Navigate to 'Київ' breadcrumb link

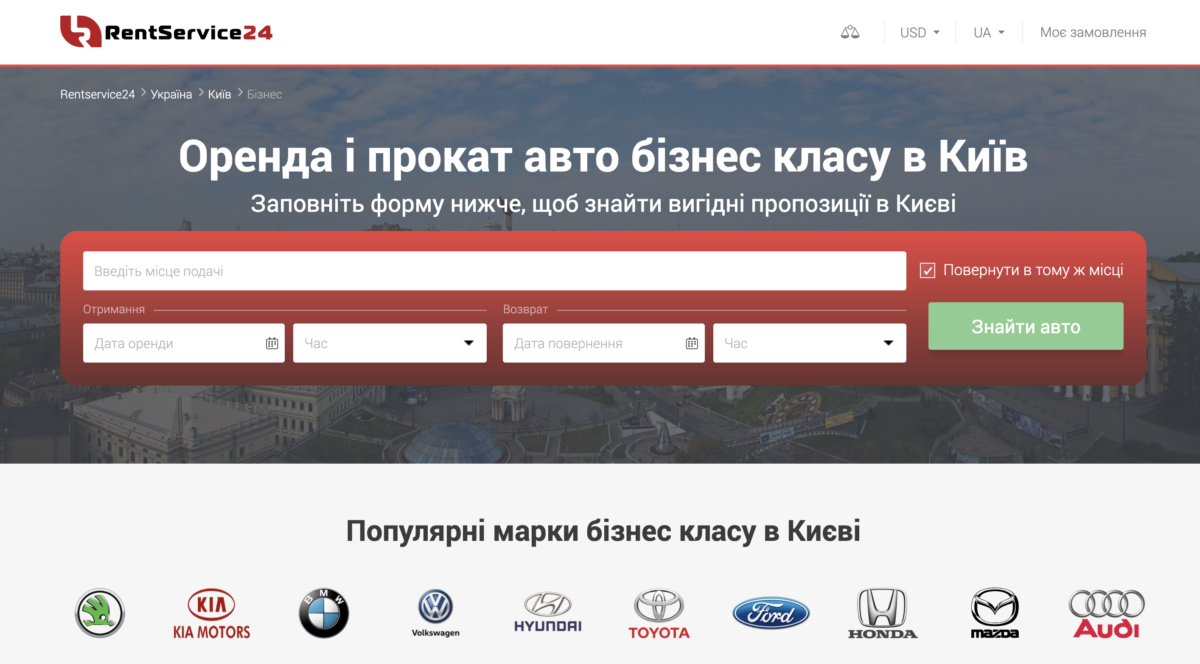[219, 94]
